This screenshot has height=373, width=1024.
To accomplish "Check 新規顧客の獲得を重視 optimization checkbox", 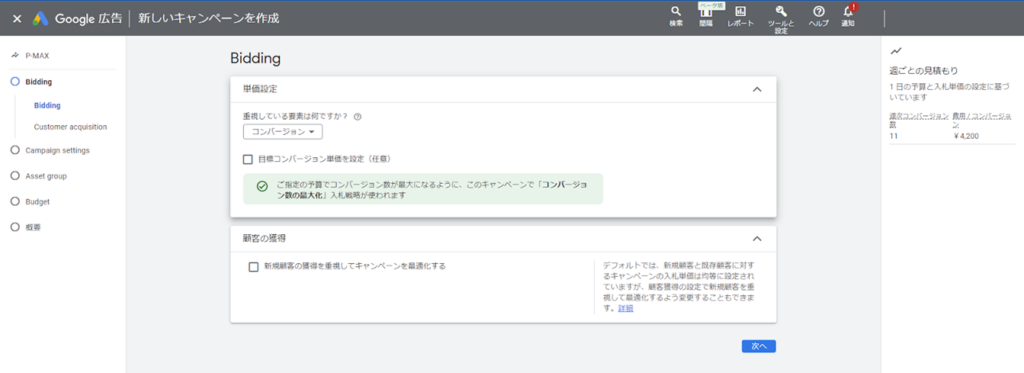I will pyautogui.click(x=253, y=267).
